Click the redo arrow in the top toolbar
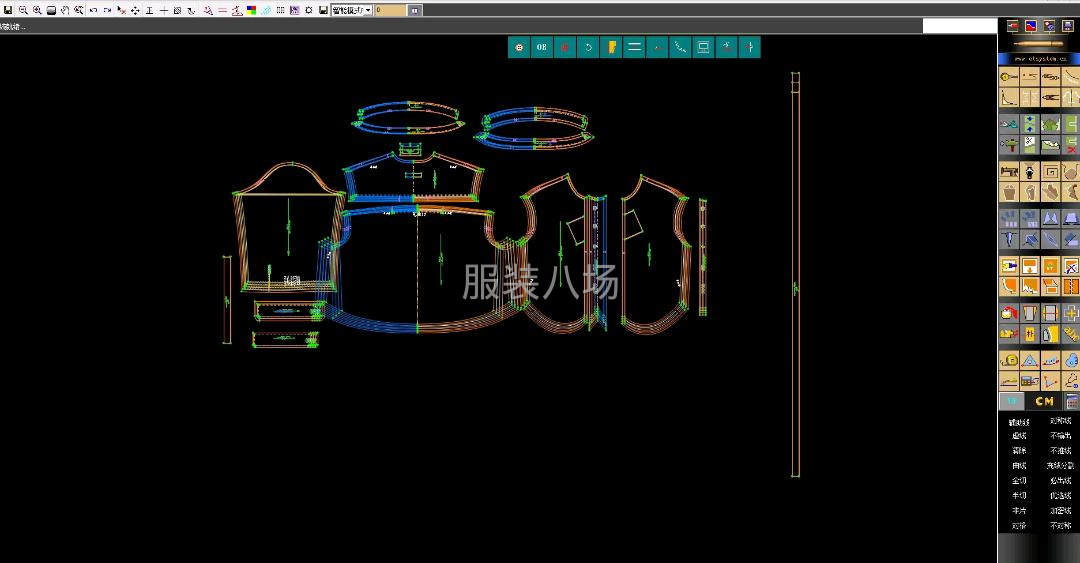Viewport: 1080px width, 563px height. tap(107, 10)
